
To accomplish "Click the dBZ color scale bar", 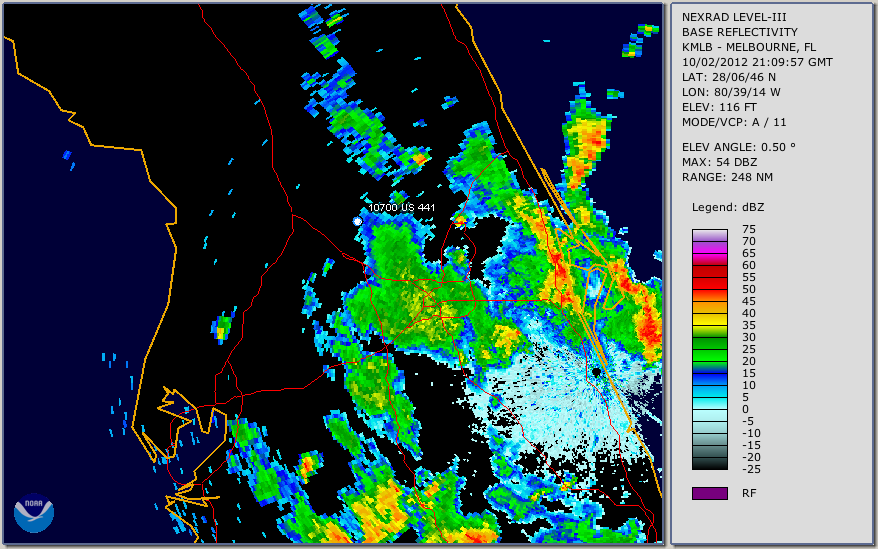I will click(709, 349).
